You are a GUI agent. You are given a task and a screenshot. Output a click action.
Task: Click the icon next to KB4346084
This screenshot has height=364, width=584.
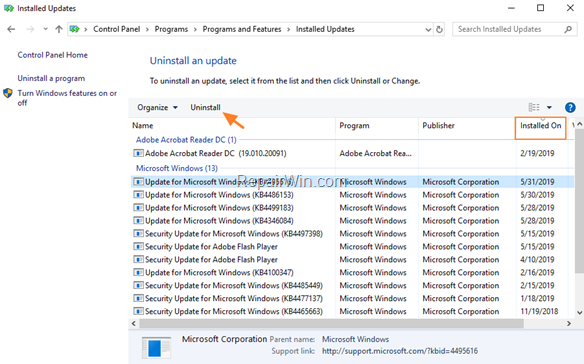tap(138, 221)
